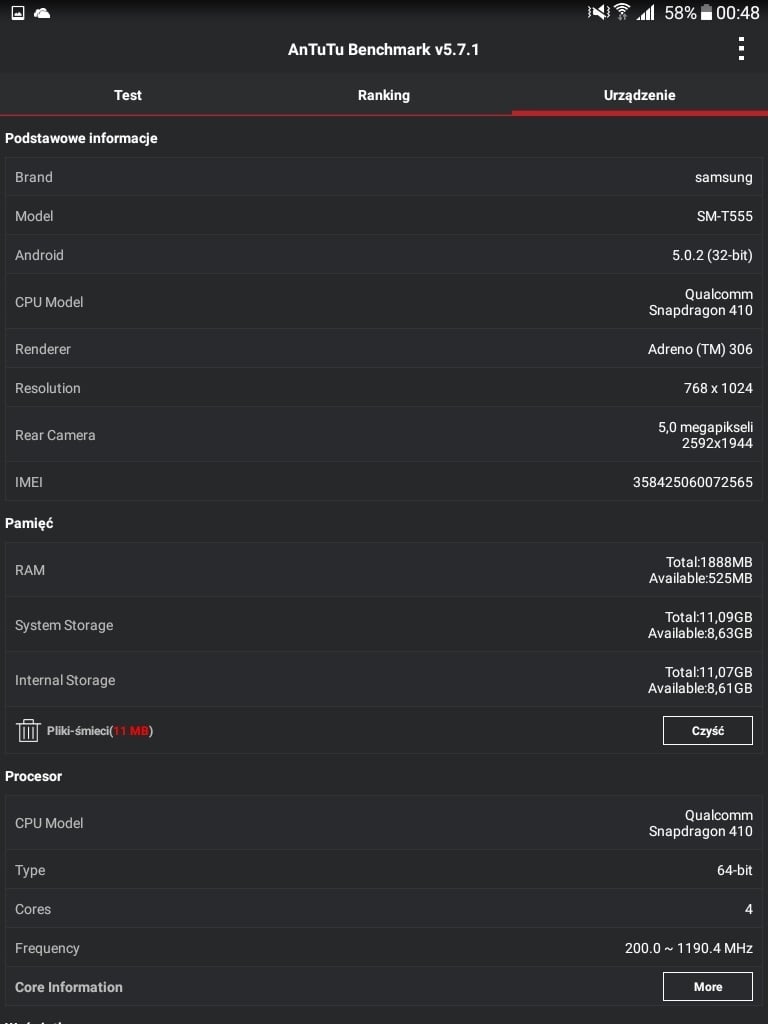
Task: Select the Urządzenie tab
Action: pos(640,95)
